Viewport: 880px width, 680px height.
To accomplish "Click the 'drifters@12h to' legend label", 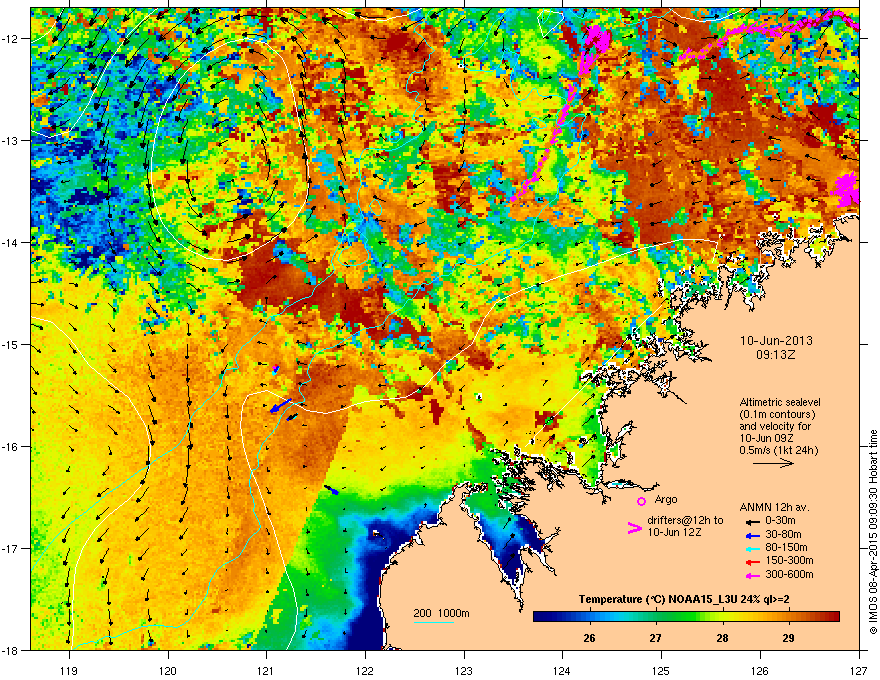I will click(685, 521).
